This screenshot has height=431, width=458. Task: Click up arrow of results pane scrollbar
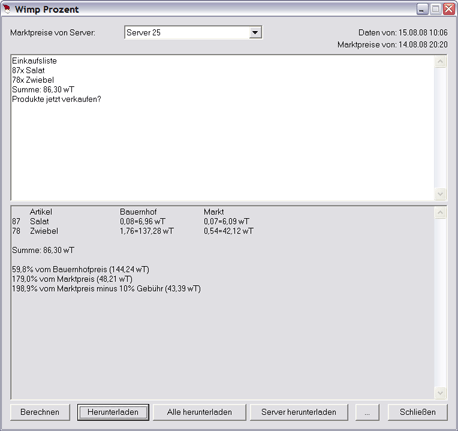(x=440, y=213)
